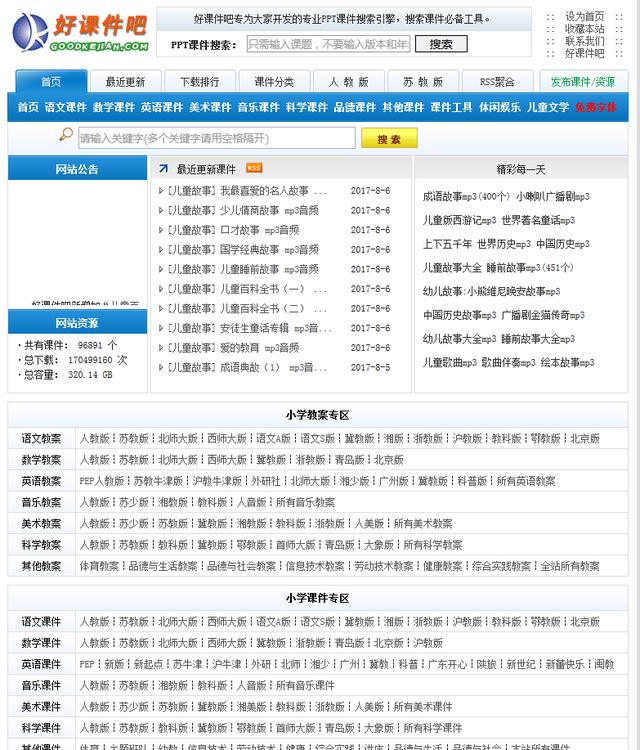Viewport: 640px width, 750px height.
Task: Click 收藏本站 link
Action: (x=585, y=29)
